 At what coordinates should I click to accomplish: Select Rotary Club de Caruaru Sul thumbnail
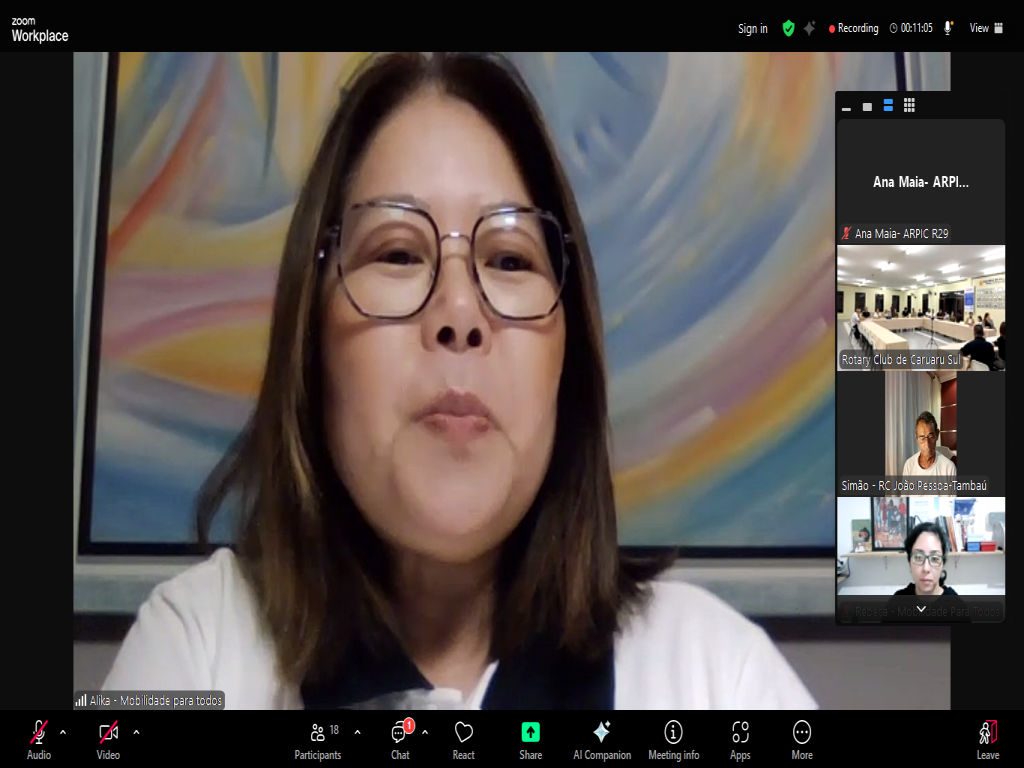click(920, 308)
